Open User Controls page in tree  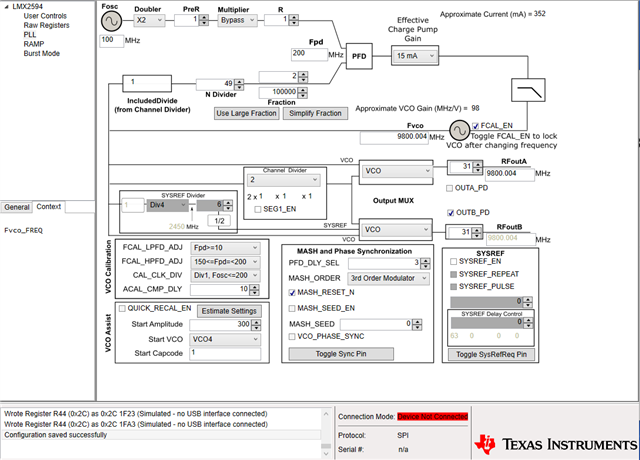tap(45, 16)
